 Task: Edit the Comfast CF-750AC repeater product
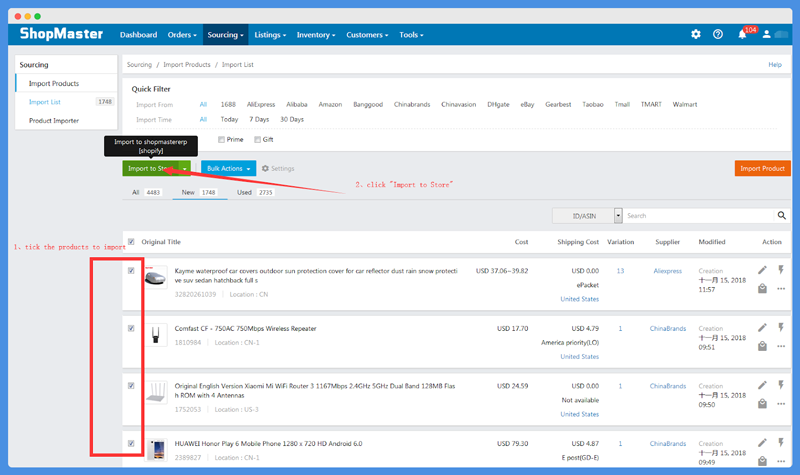tap(762, 328)
